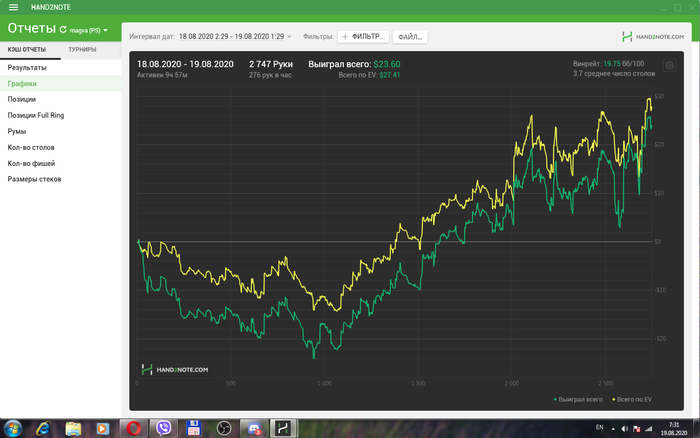This screenshot has height=438, width=700.
Task: Open Windows Explorer folder icon in taskbar
Action: coord(73,429)
